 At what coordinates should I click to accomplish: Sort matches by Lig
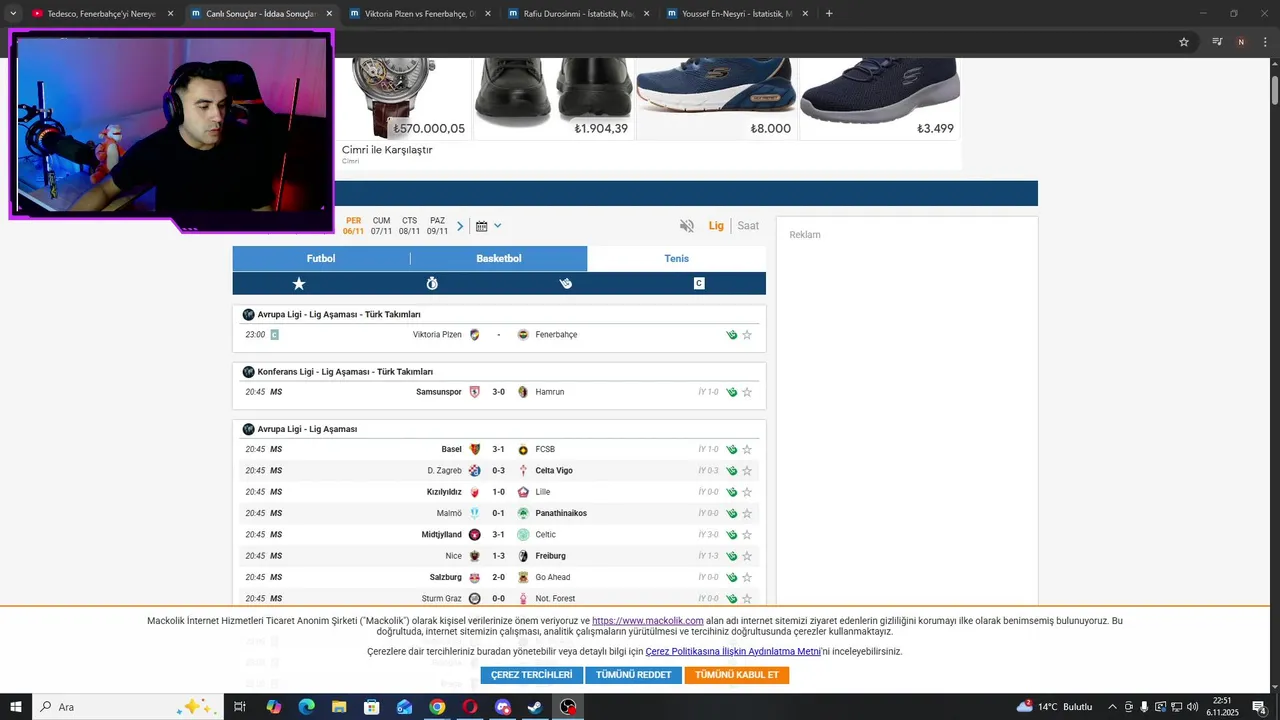point(716,226)
